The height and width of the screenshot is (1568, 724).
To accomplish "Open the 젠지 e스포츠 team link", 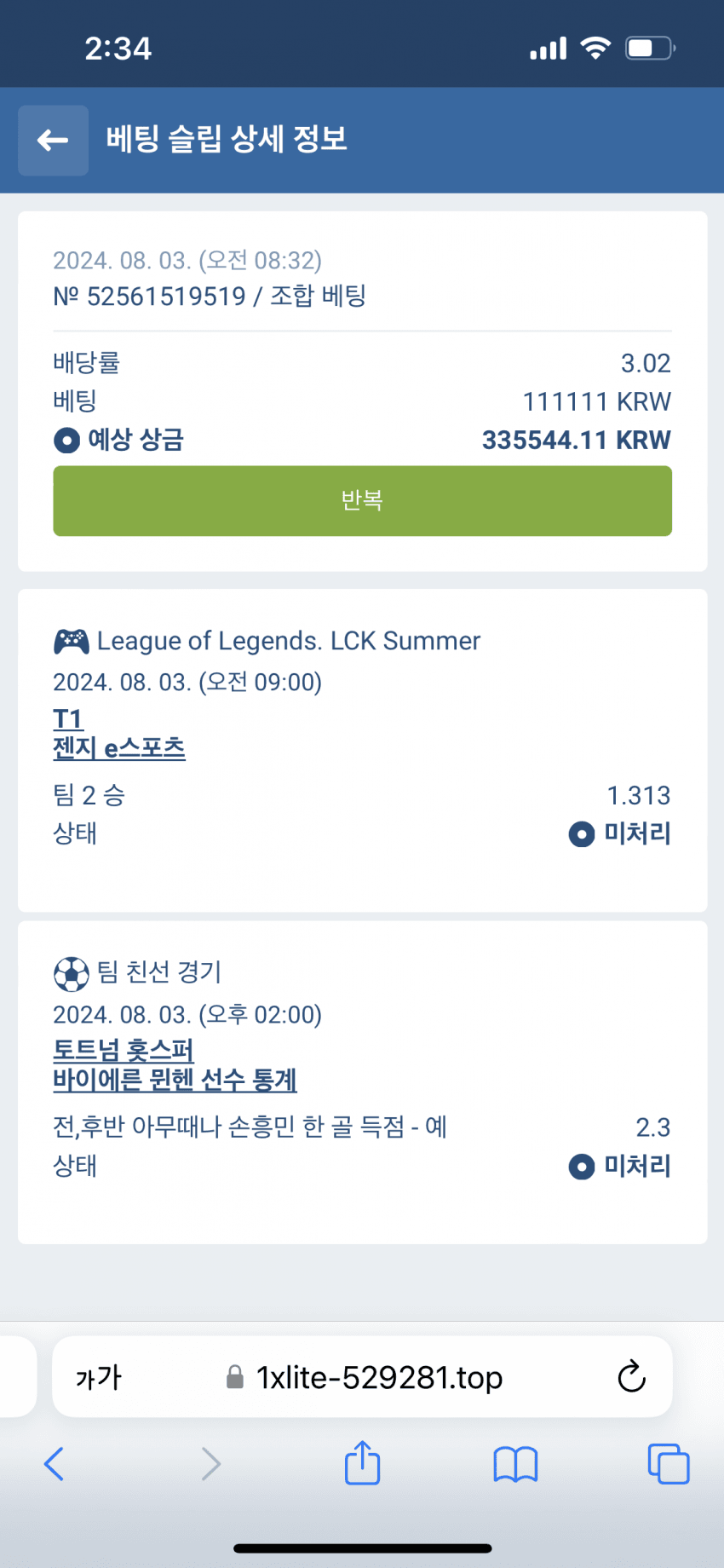I will 119,748.
